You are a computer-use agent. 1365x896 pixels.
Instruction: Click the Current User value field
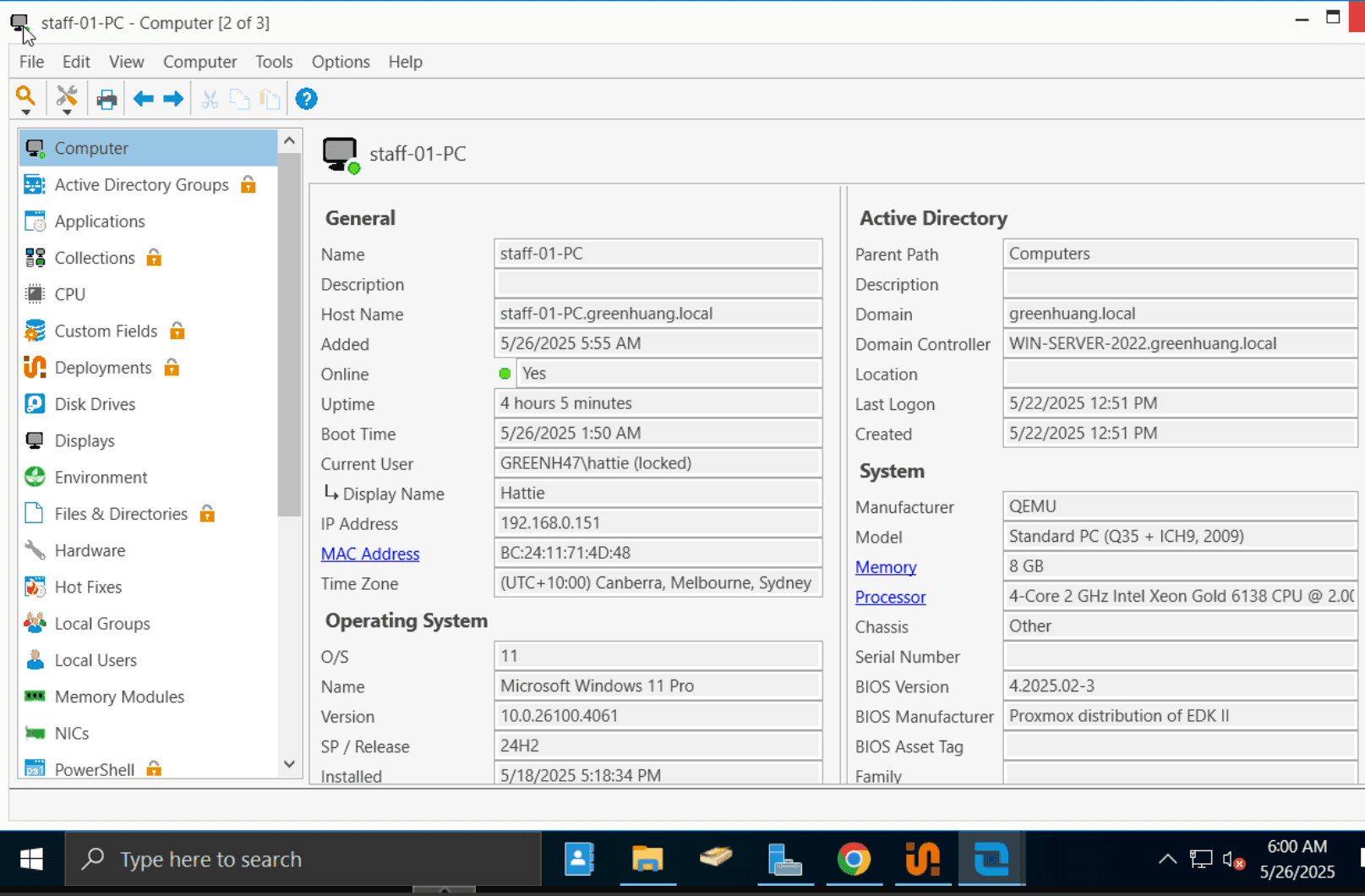click(x=658, y=463)
